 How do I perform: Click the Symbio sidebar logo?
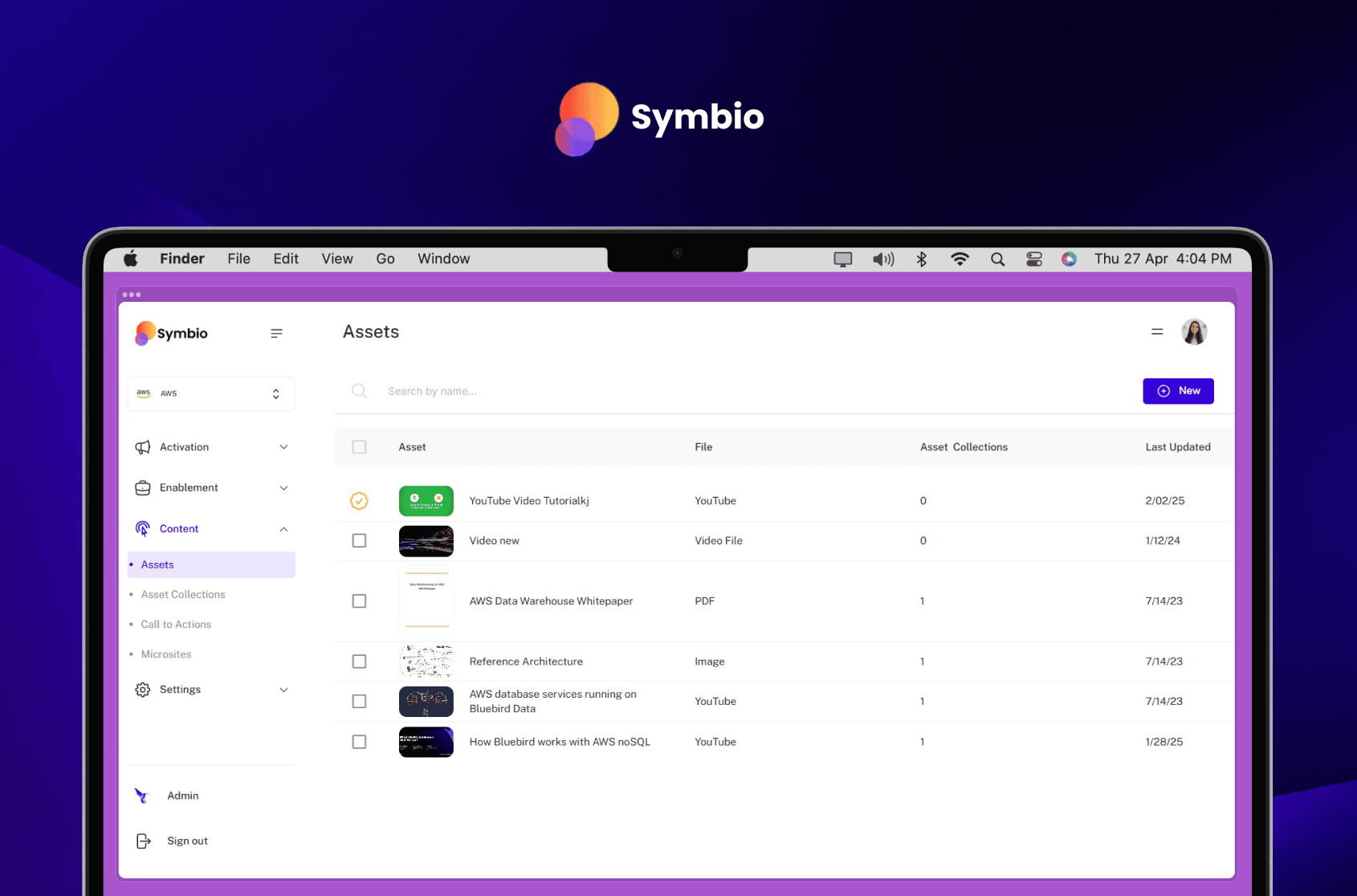point(171,333)
